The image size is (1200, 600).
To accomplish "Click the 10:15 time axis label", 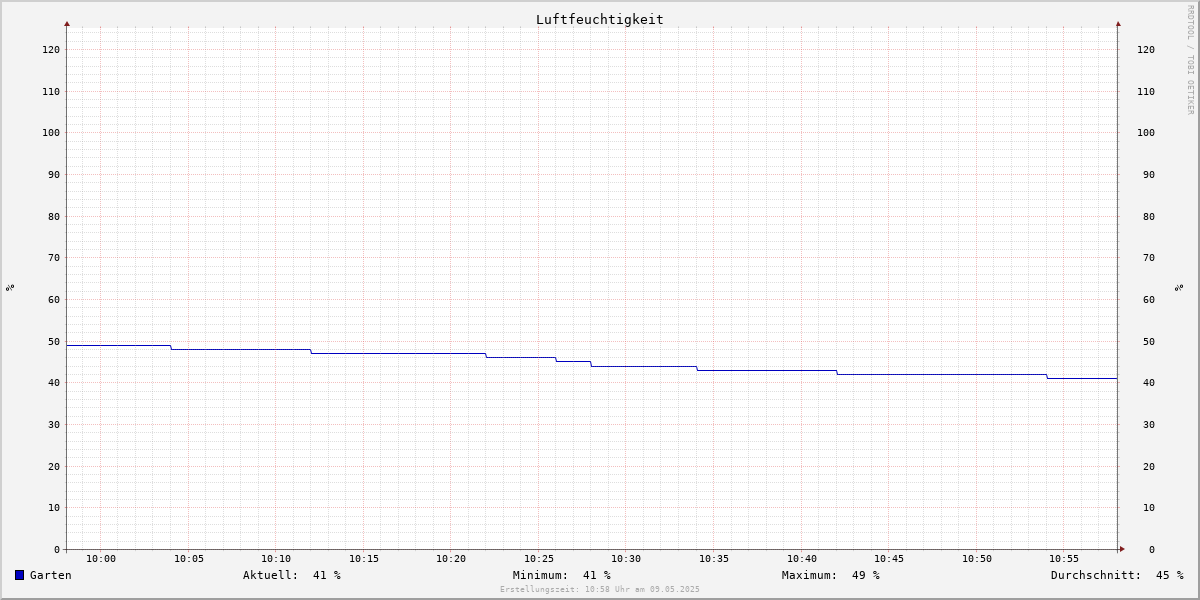I will coord(364,558).
